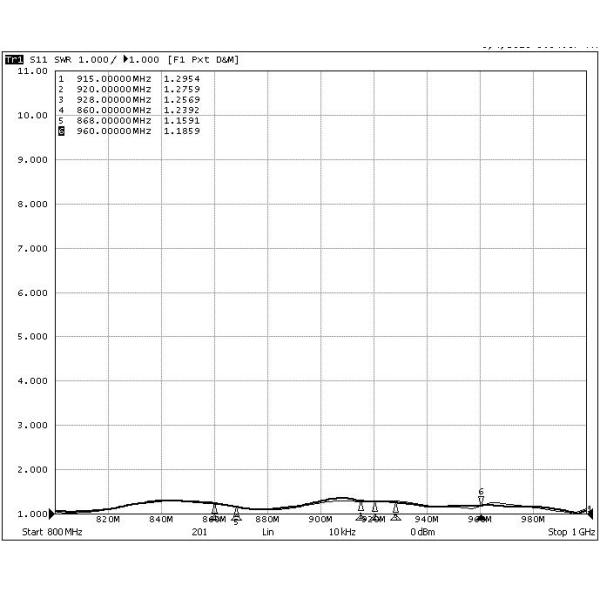Image resolution: width=600 pixels, height=600 pixels.
Task: Click right-edge reference position arrow
Action: point(589,511)
